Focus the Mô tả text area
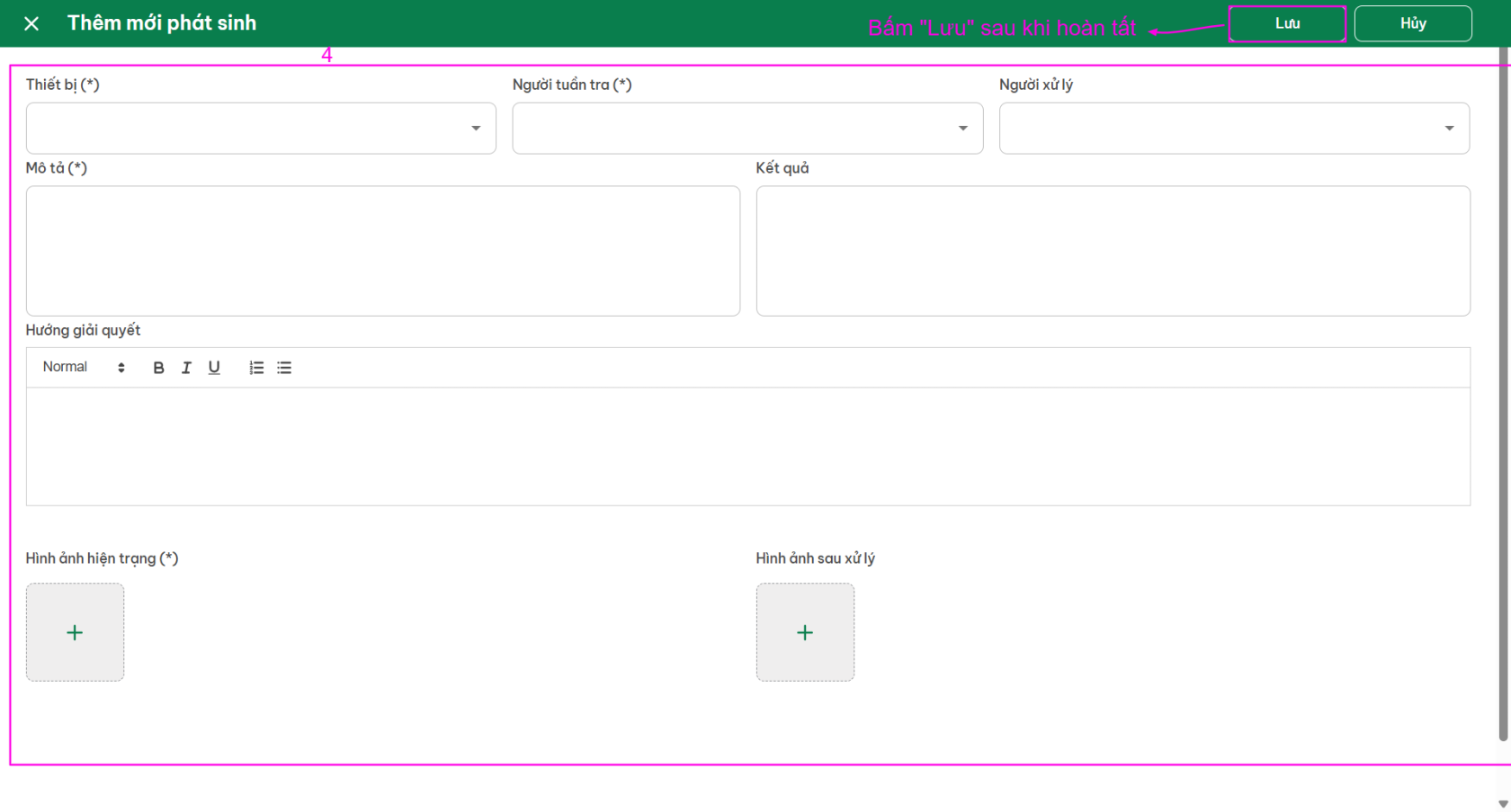 383,251
